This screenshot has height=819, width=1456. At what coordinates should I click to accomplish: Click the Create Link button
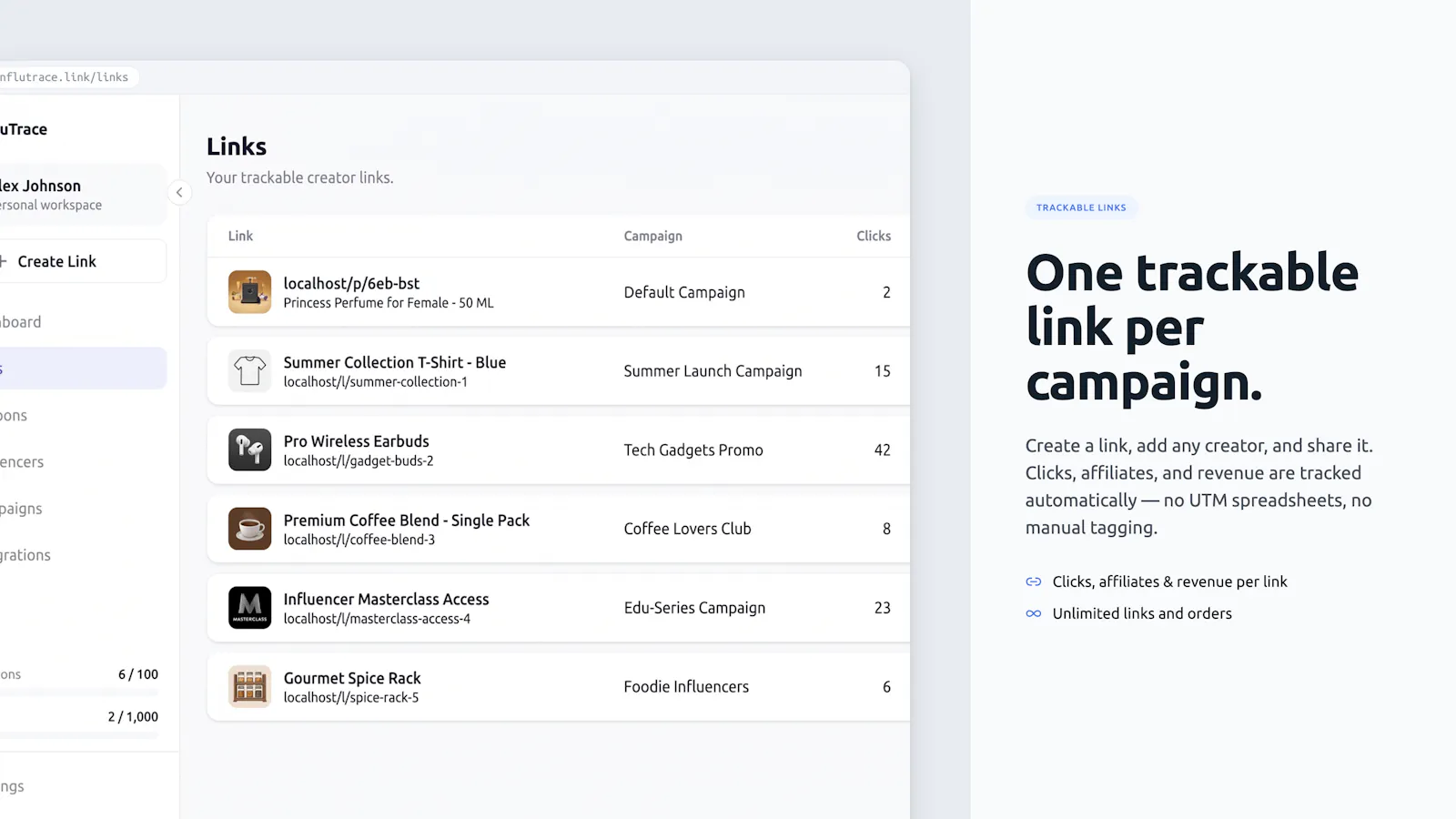coord(83,261)
